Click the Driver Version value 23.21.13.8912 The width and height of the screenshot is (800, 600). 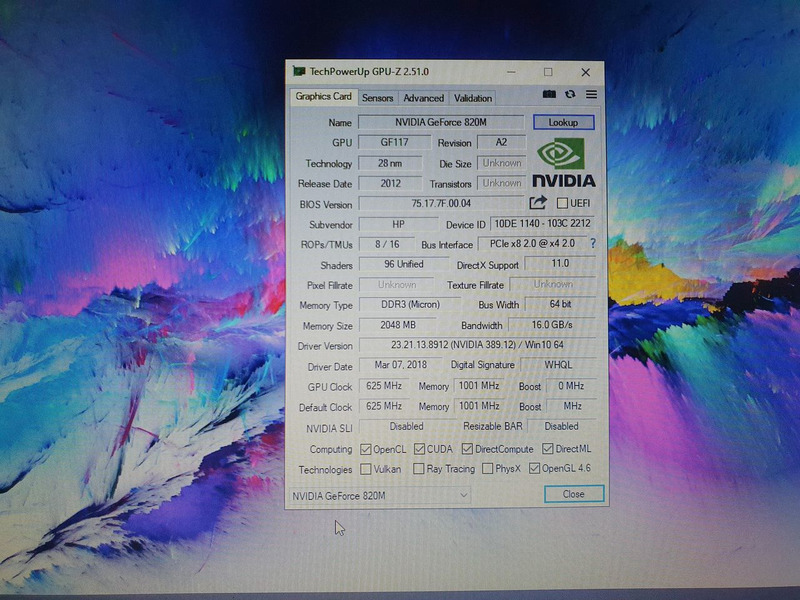[x=477, y=345]
